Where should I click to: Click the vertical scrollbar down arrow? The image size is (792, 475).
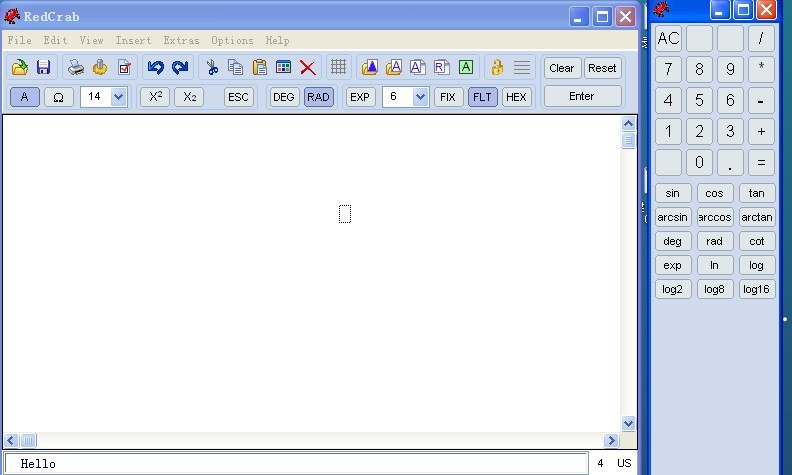pos(629,423)
